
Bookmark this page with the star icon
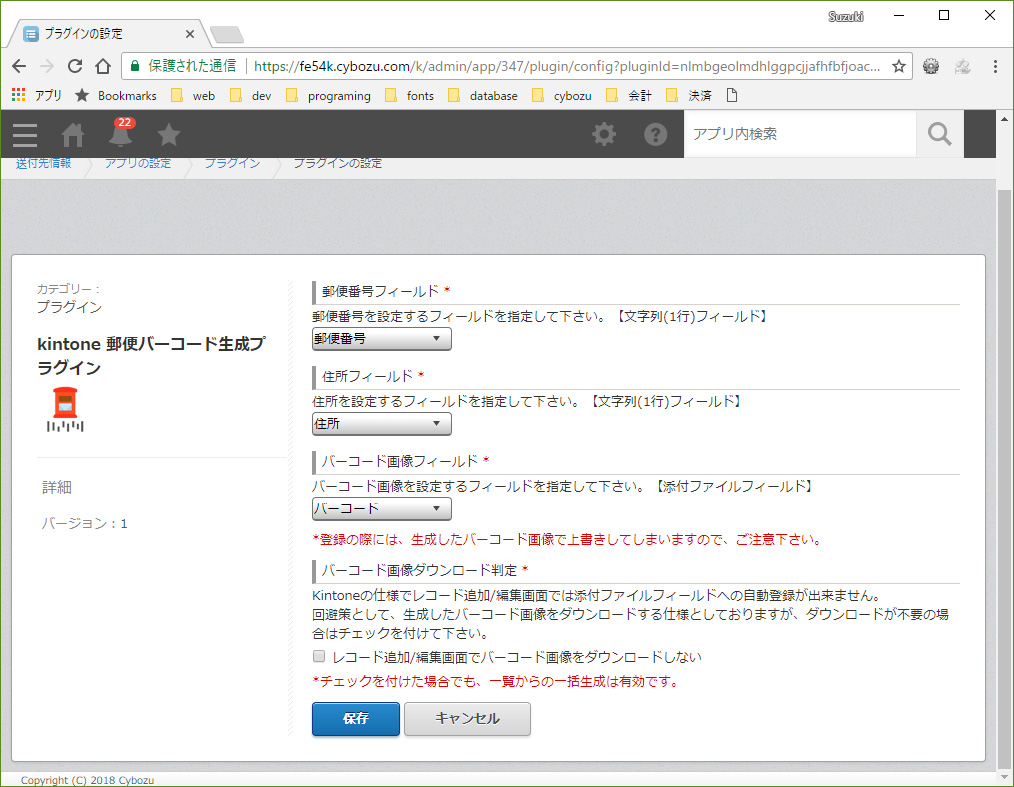point(899,66)
